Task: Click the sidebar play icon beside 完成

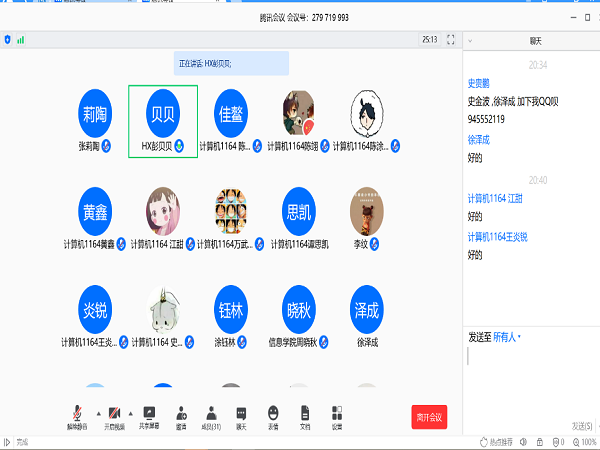Action: click(x=7, y=442)
